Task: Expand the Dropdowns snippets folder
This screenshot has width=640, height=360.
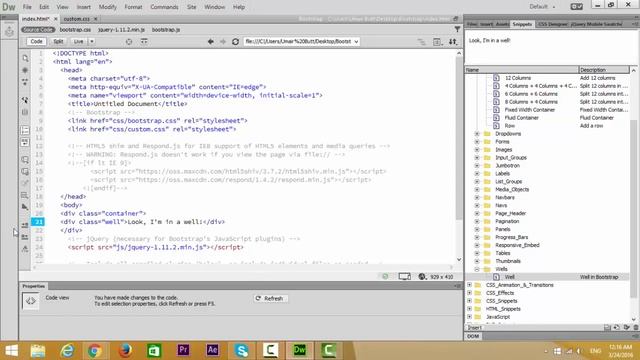Action: click(477, 134)
